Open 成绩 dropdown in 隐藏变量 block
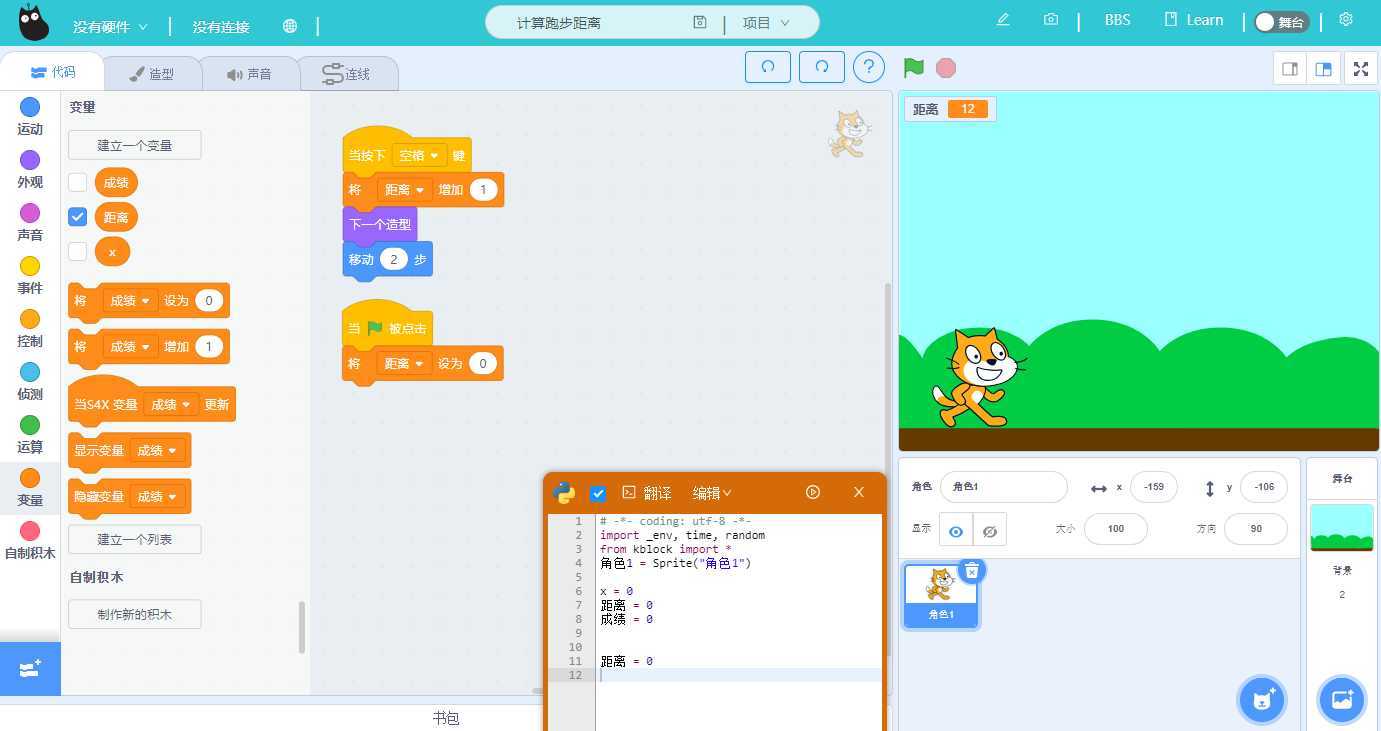Image resolution: width=1381 pixels, height=731 pixels. pyautogui.click(x=158, y=497)
